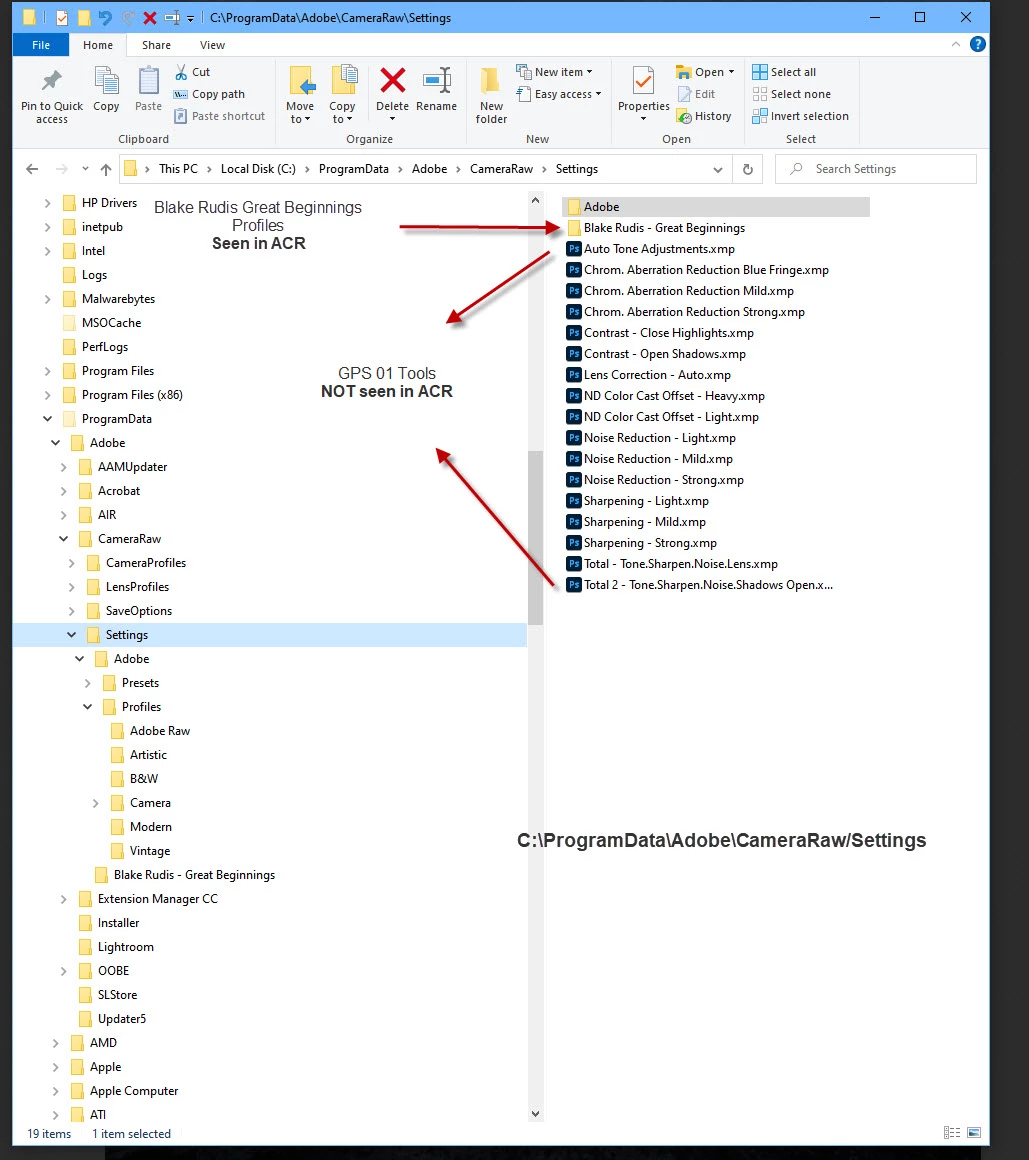The image size is (1029, 1160).
Task: Switch to the Share ribbon tab
Action: coord(156,45)
